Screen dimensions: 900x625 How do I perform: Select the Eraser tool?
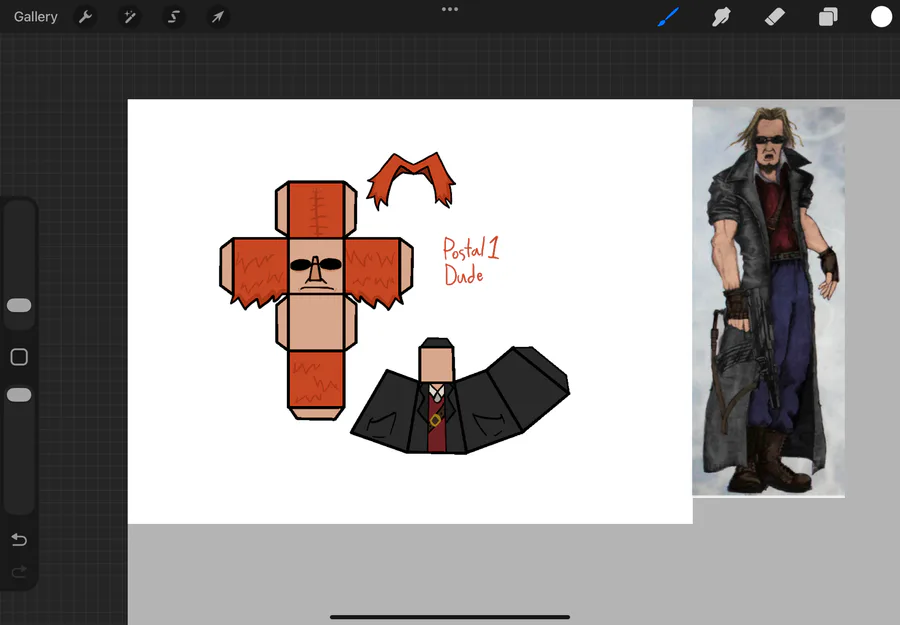point(774,17)
